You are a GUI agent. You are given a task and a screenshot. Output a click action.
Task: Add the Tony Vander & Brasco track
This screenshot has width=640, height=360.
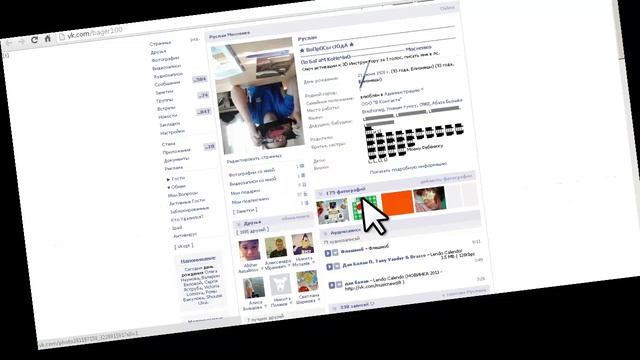pyautogui.click(x=337, y=266)
